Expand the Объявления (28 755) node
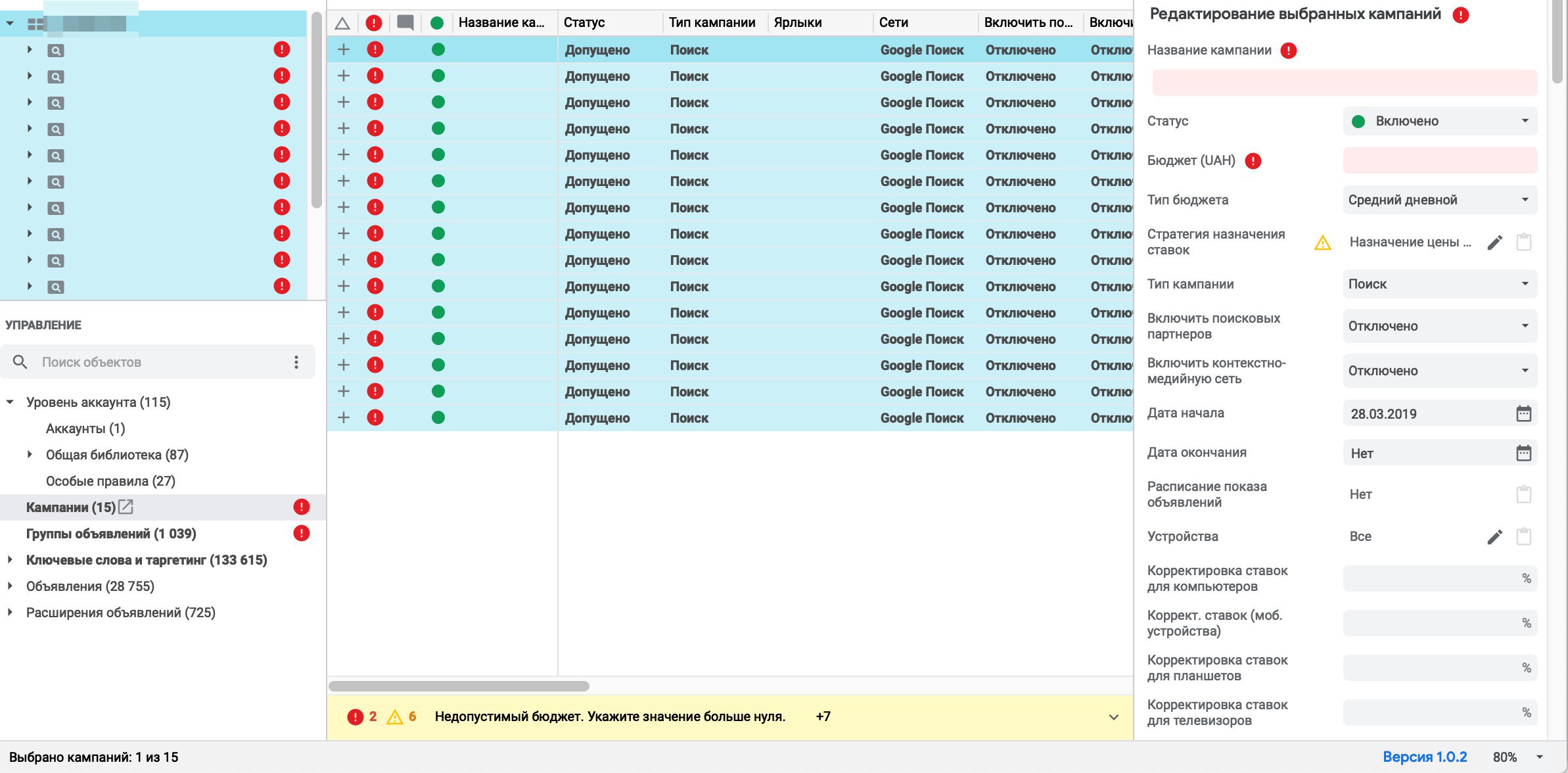1568x773 pixels. coord(10,586)
